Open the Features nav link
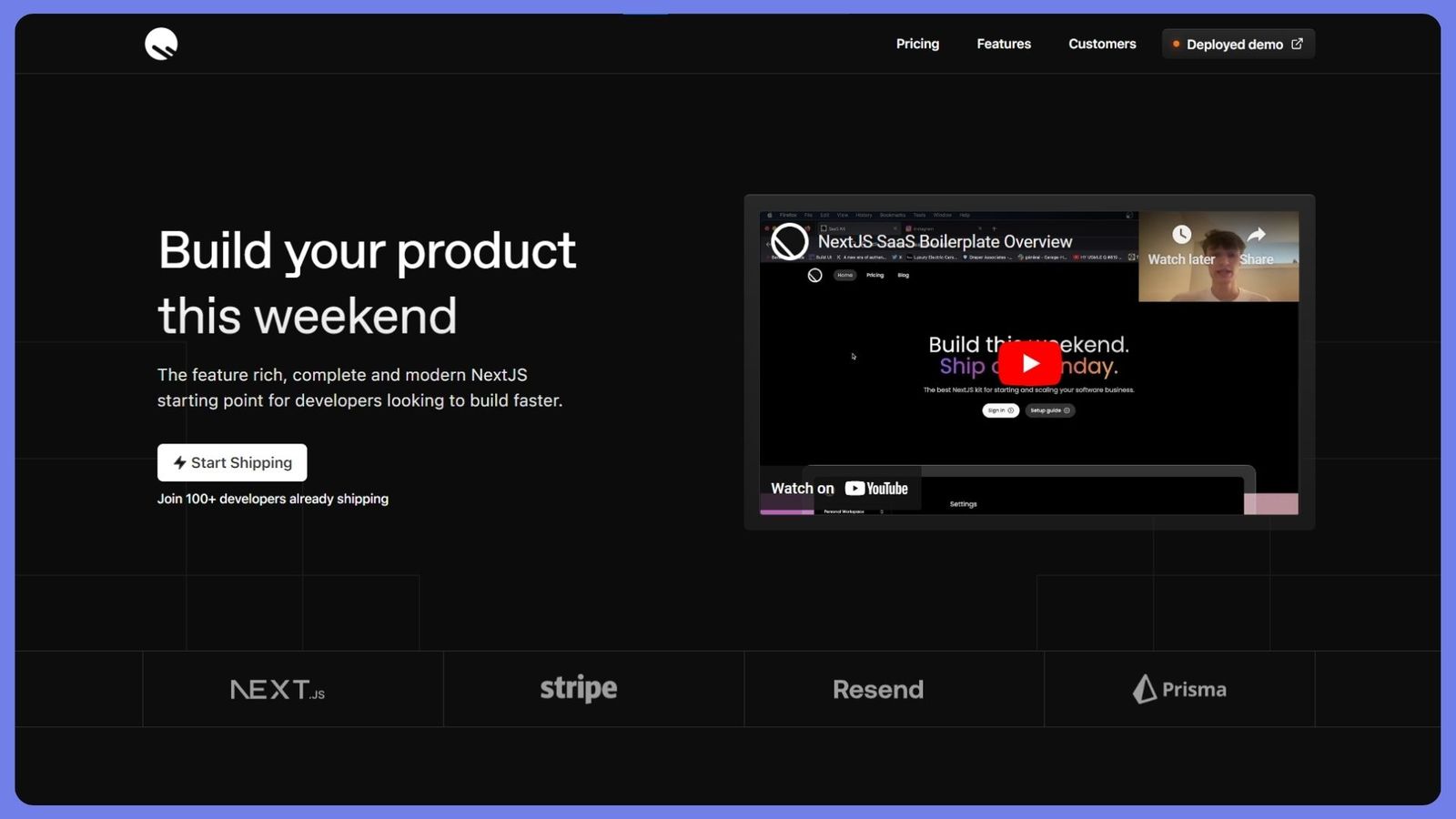This screenshot has width=1456, height=819. coord(1004,44)
